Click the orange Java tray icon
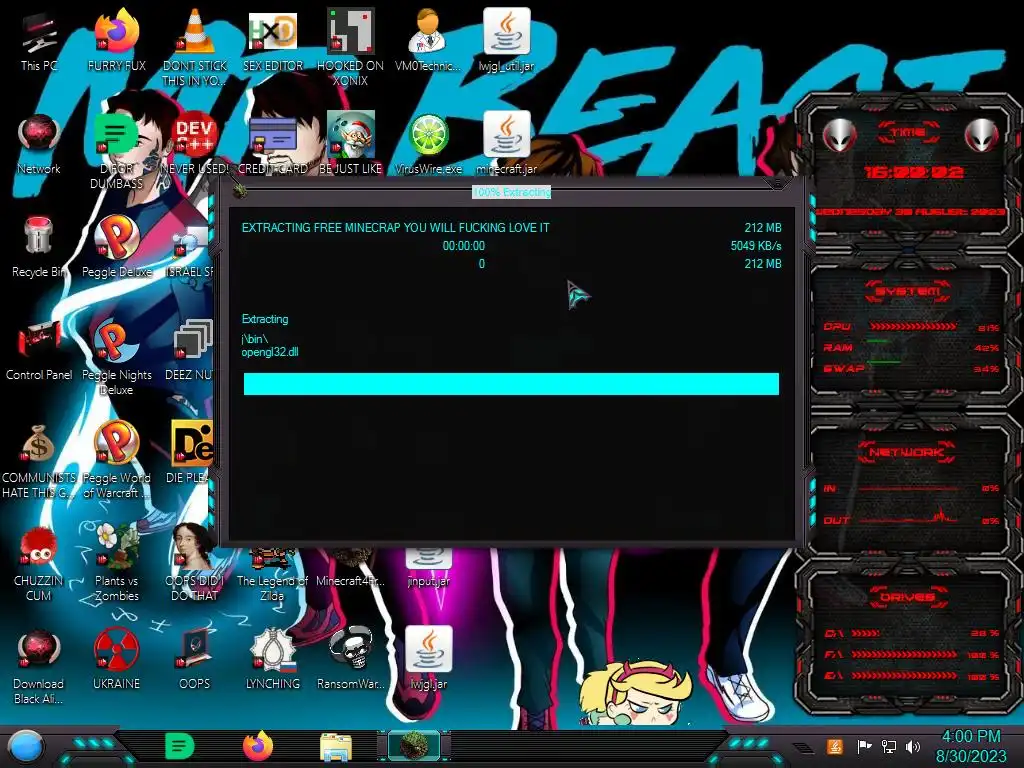Viewport: 1024px width, 768px height. [x=835, y=746]
